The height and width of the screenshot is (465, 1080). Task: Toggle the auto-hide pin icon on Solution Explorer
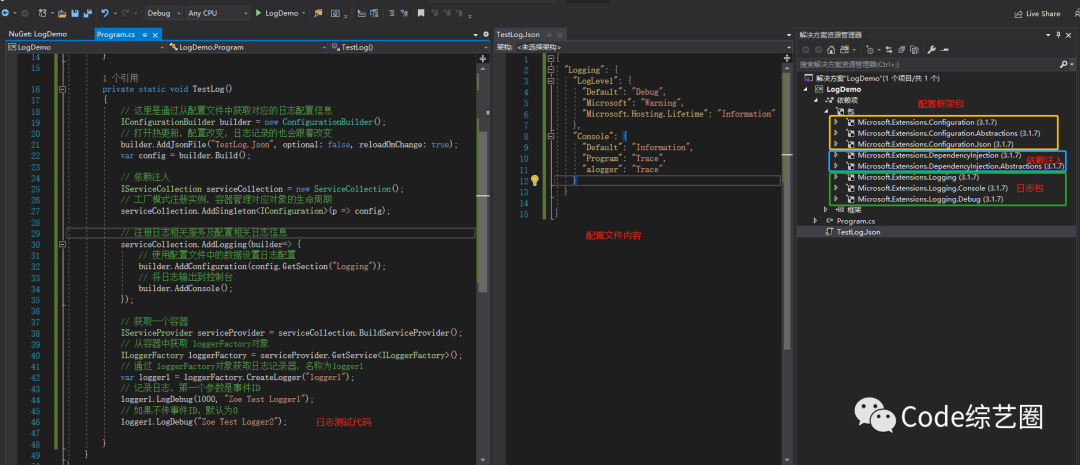coord(1058,34)
